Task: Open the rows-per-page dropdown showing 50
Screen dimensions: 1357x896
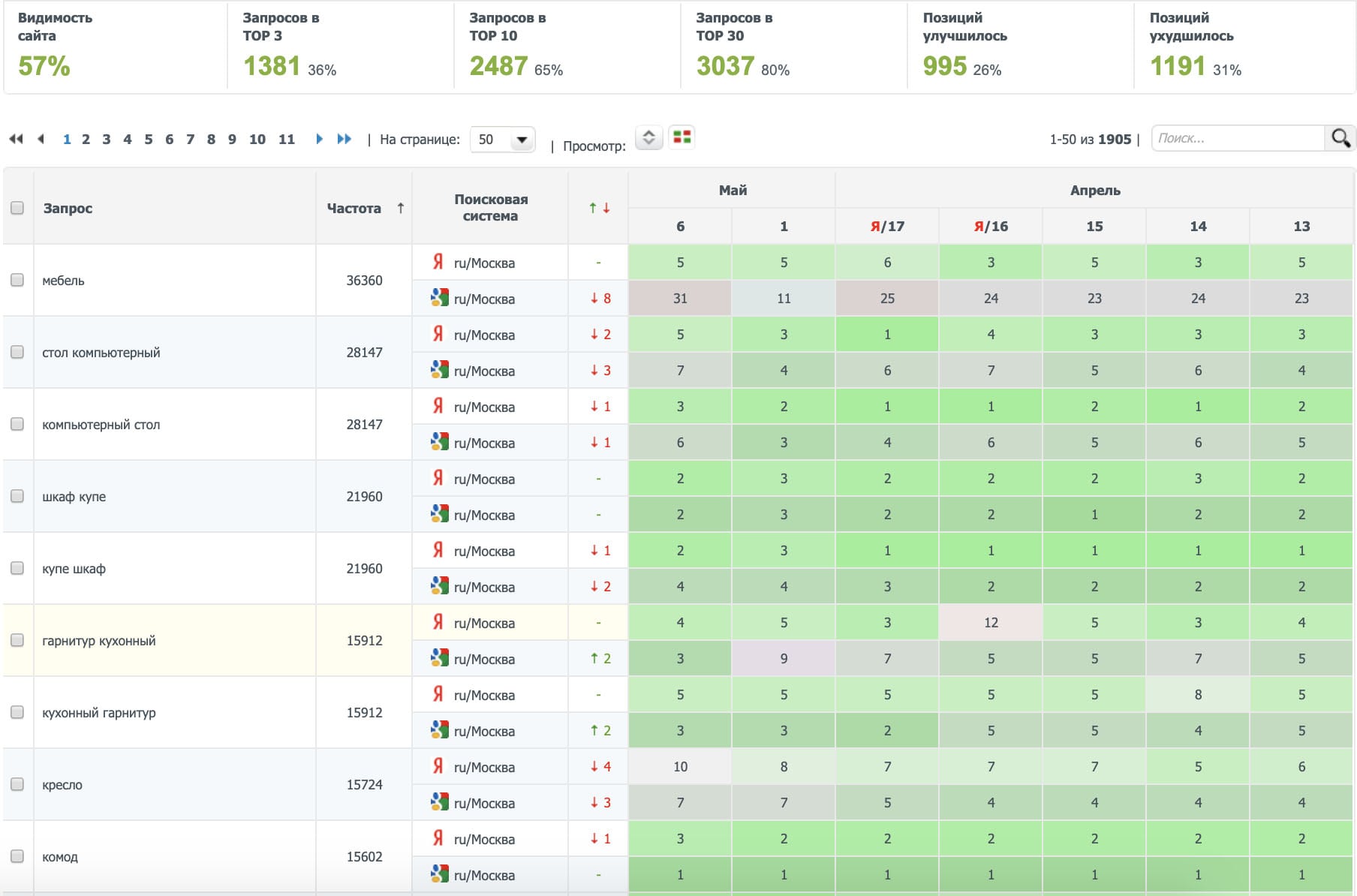Action: point(502,140)
